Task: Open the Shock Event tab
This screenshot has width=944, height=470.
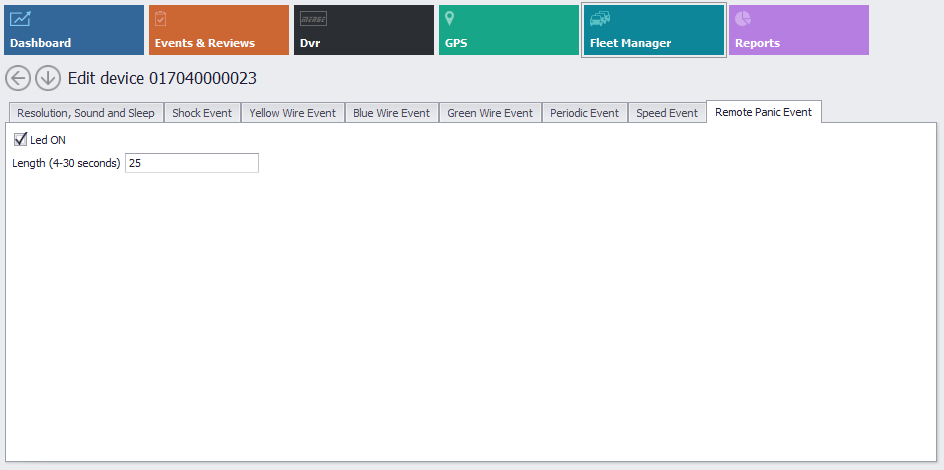Action: coord(202,113)
